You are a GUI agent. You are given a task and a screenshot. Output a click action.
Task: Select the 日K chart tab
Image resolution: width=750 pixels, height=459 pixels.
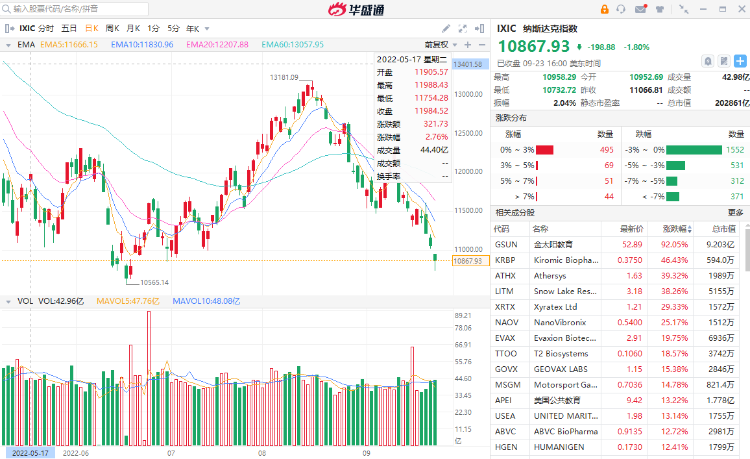pos(91,29)
